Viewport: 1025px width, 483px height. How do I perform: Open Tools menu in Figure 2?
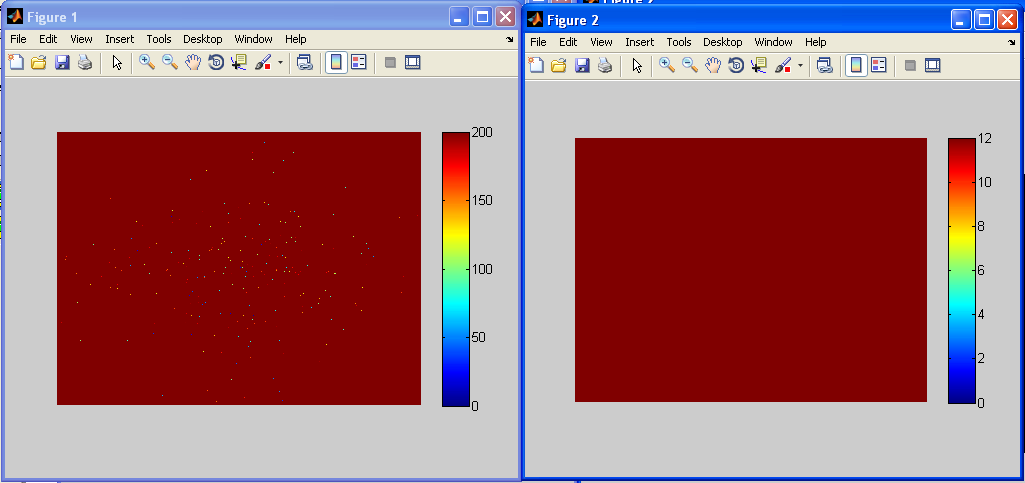pos(679,42)
